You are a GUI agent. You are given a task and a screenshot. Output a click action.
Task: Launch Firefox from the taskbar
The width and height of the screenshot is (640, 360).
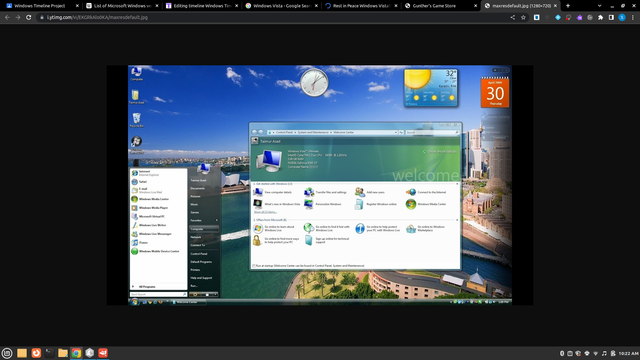36,353
